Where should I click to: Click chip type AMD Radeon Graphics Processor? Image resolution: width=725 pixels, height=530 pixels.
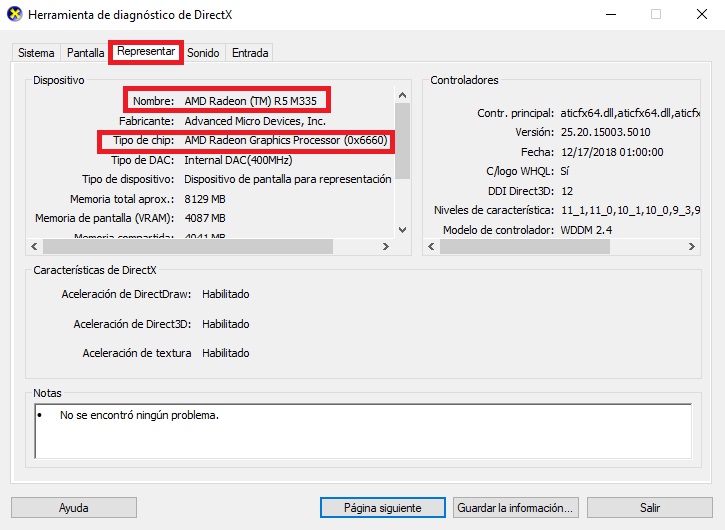[286, 140]
